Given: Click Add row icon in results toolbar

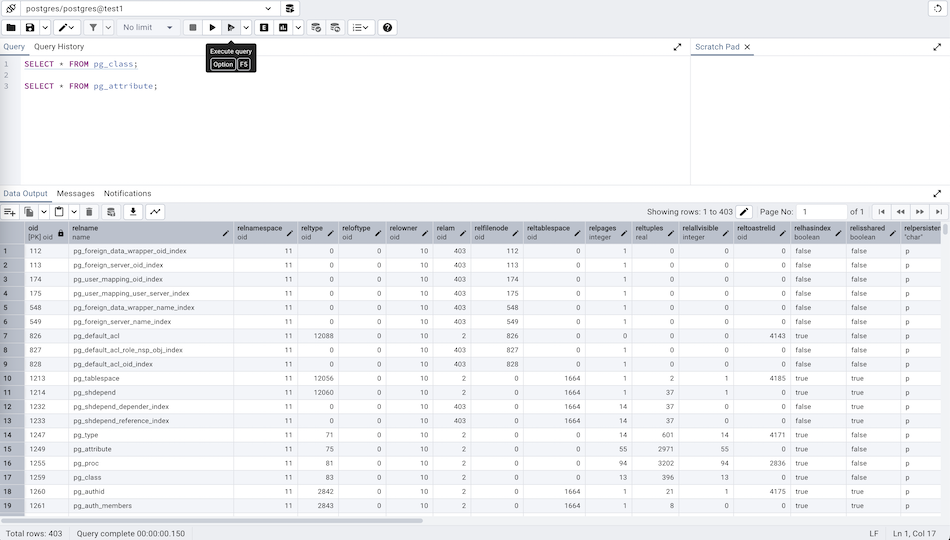Looking at the screenshot, I should coord(10,212).
